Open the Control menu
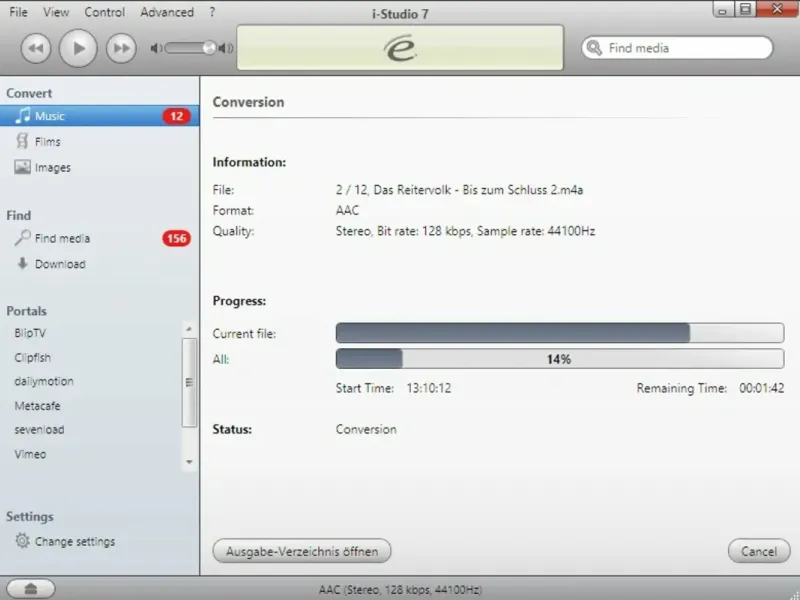 point(105,12)
